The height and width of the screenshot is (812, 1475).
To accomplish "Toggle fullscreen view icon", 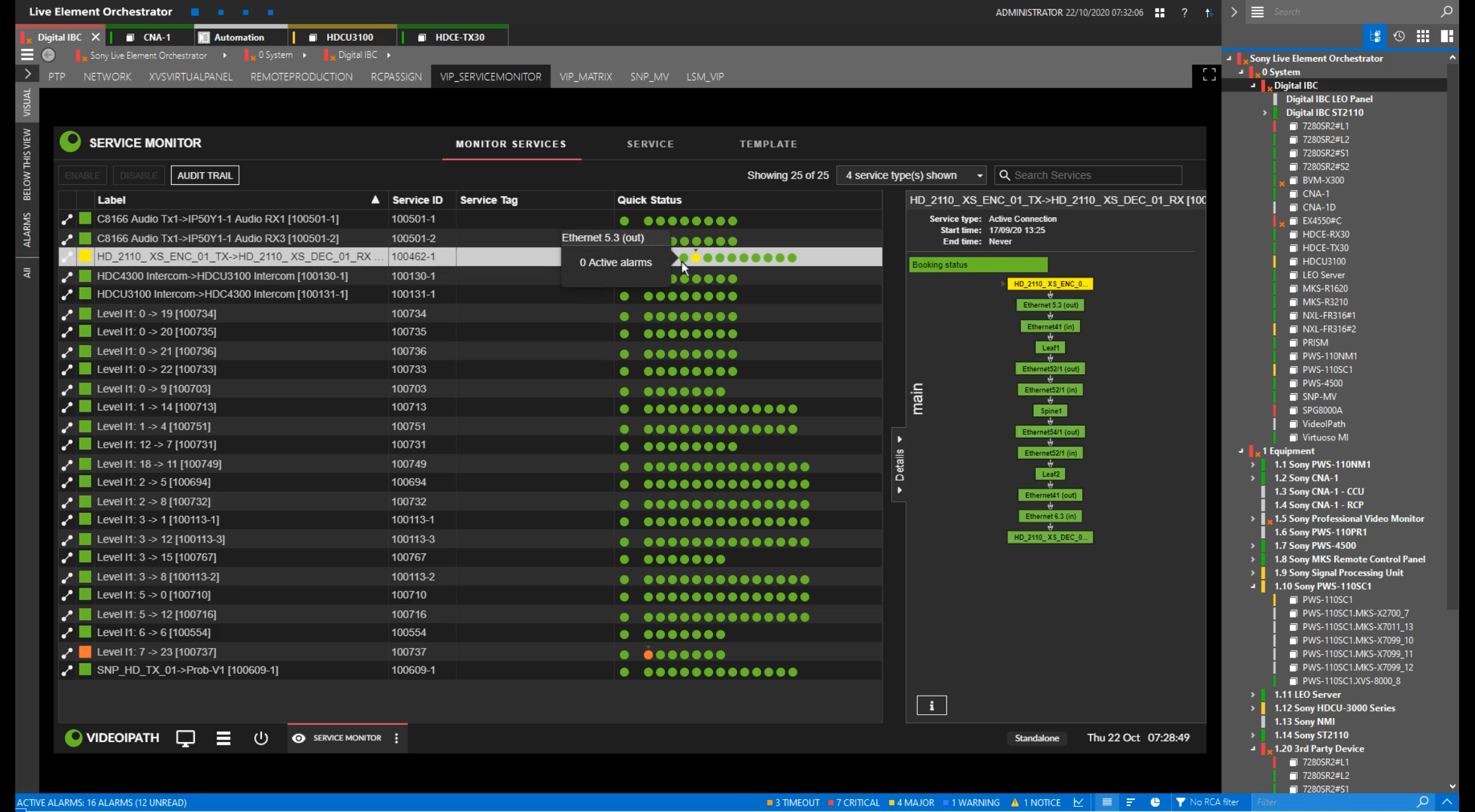I will (x=1209, y=75).
